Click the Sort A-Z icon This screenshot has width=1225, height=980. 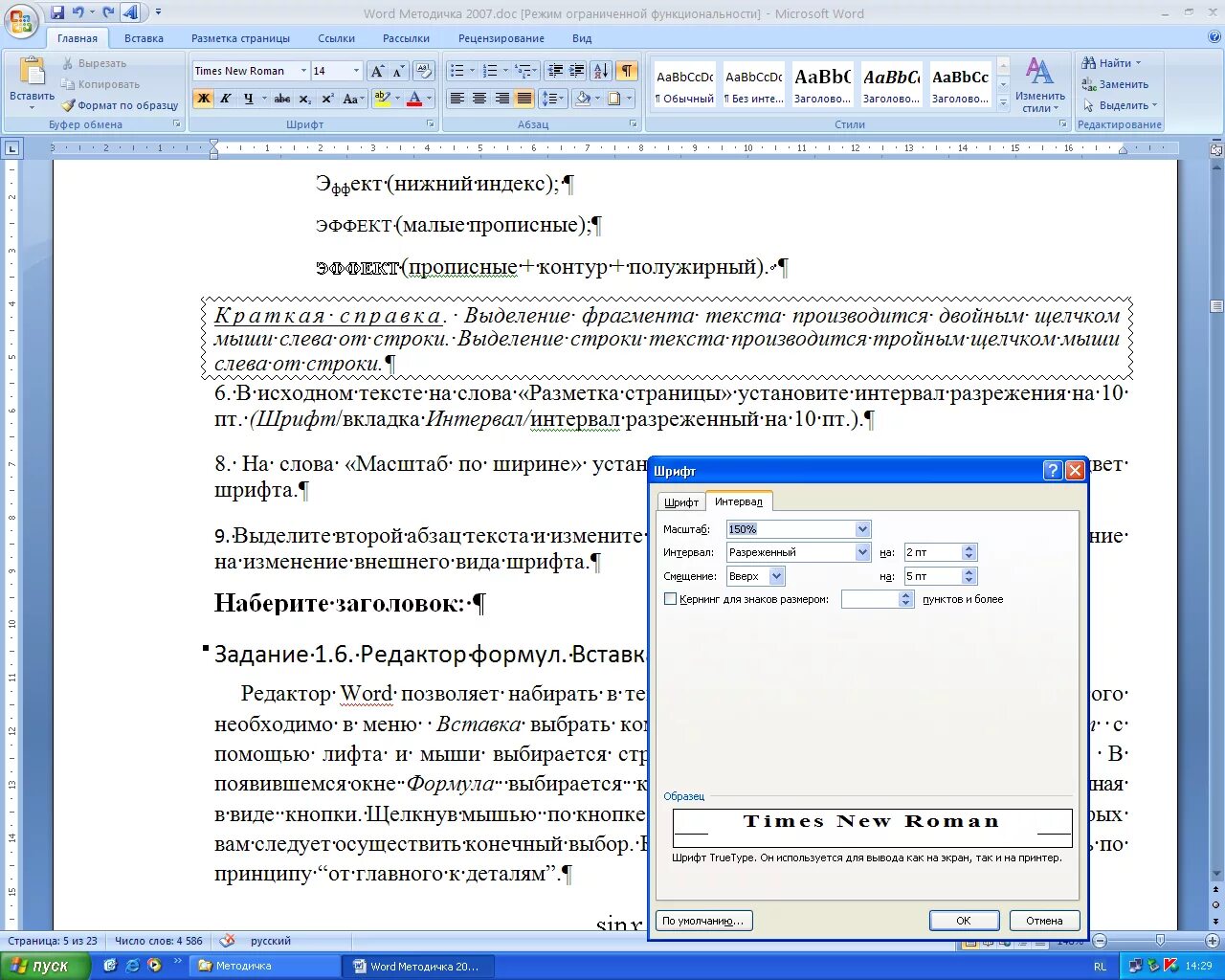(601, 71)
